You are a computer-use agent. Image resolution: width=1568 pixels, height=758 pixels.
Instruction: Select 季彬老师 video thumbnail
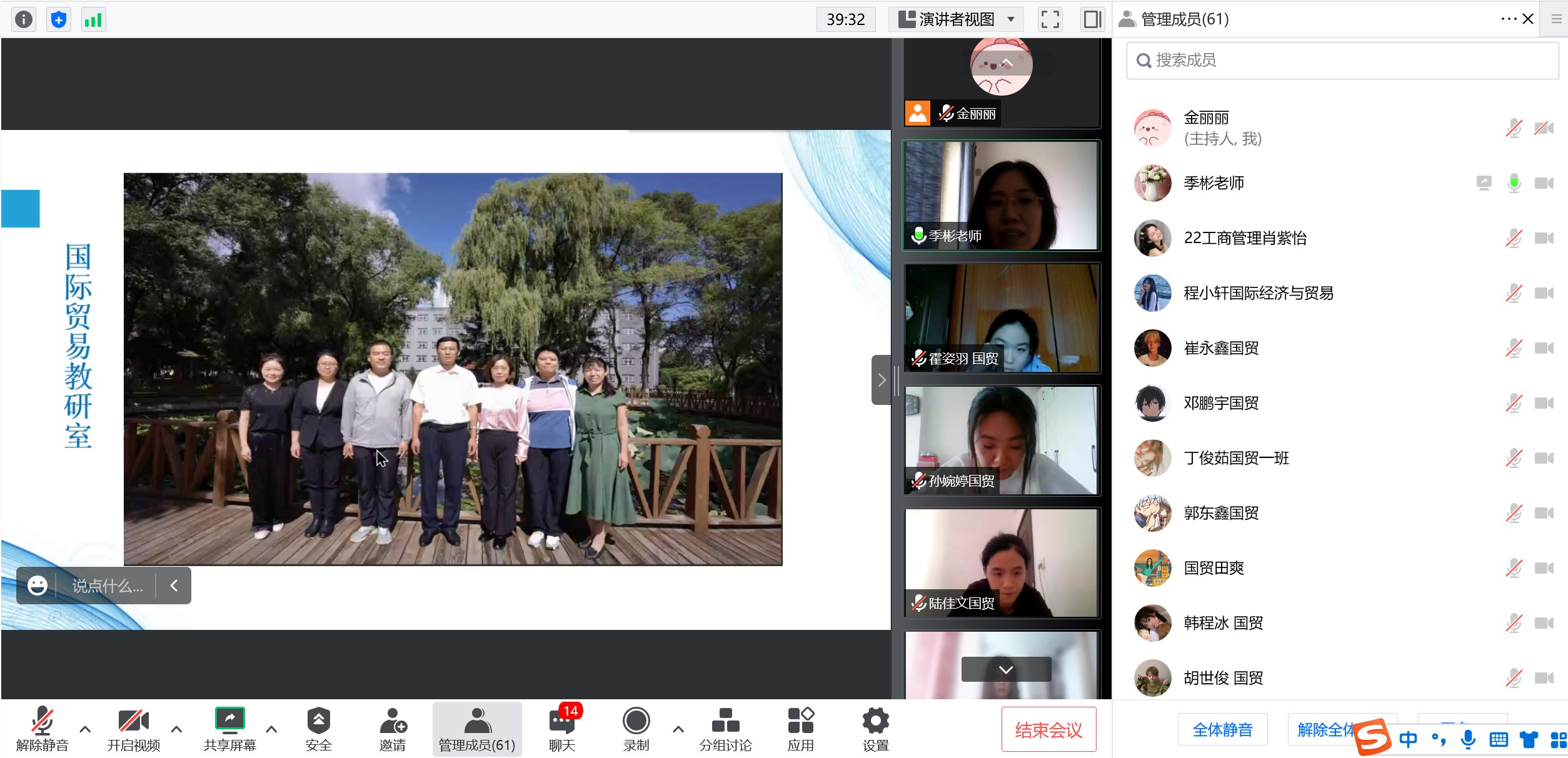pyautogui.click(x=1001, y=196)
